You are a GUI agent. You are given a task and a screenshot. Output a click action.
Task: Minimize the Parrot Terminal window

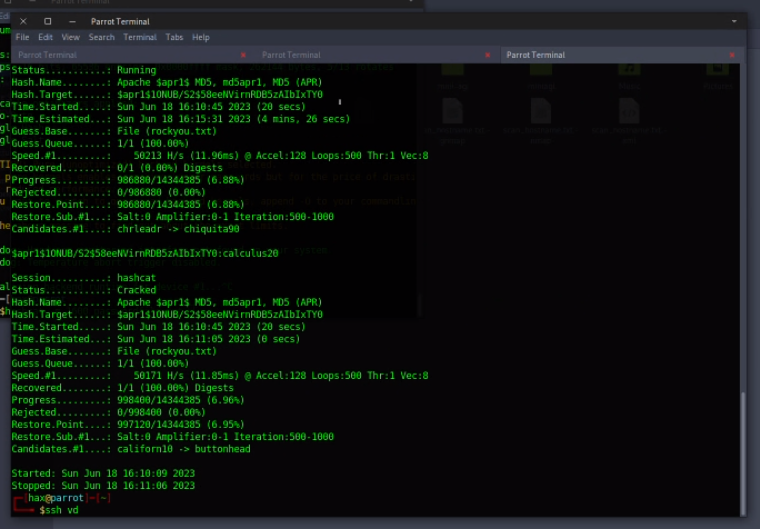pyautogui.click(x=72, y=20)
